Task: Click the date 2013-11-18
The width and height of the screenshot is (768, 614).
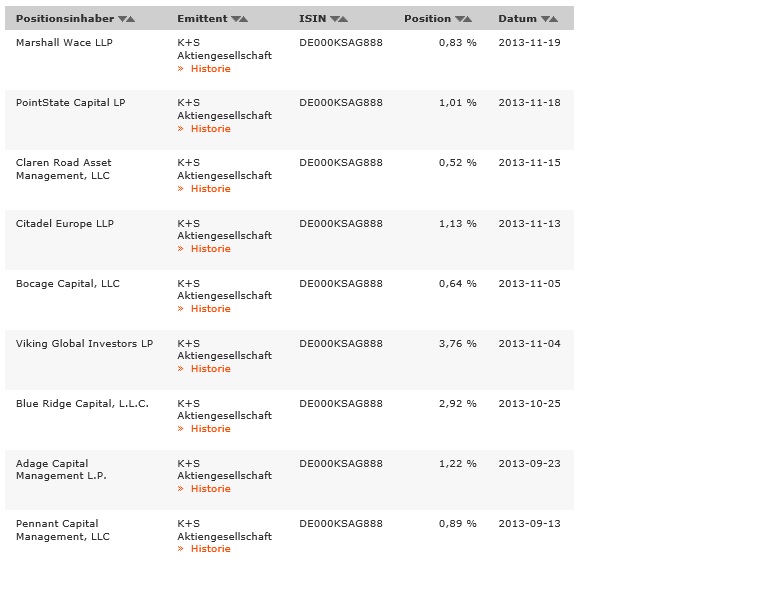Action: (529, 103)
